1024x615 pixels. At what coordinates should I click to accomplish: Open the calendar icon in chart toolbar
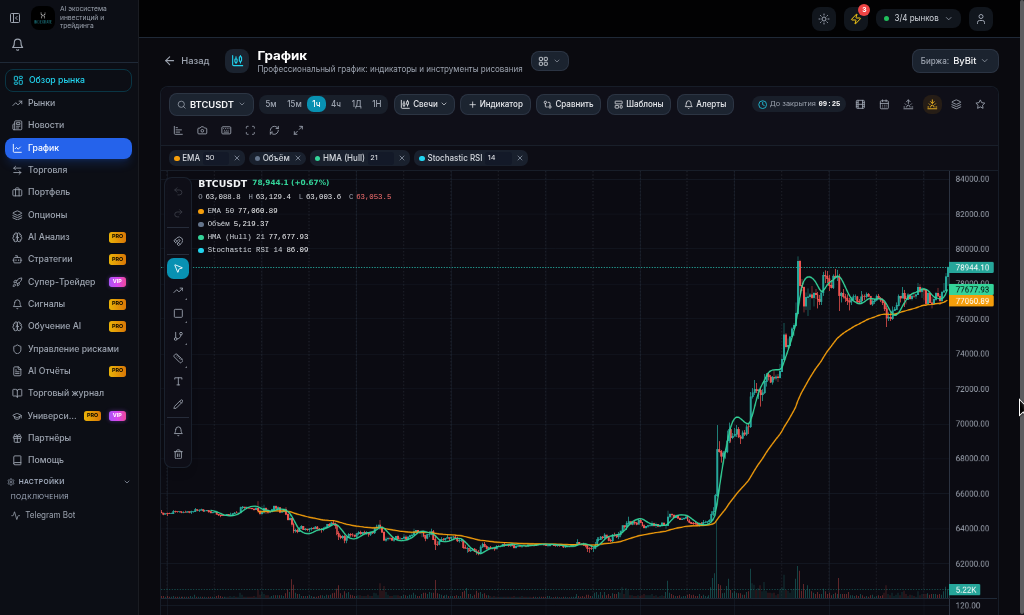pos(884,104)
